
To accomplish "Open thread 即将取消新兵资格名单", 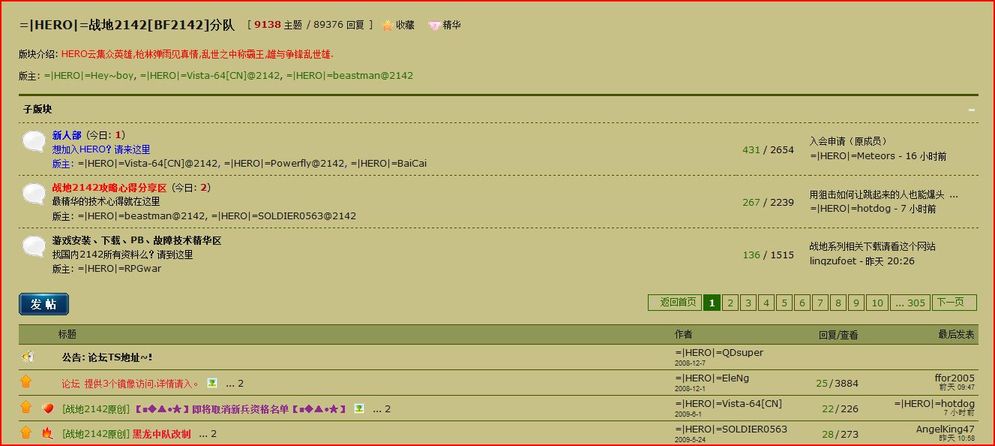I will (x=241, y=409).
